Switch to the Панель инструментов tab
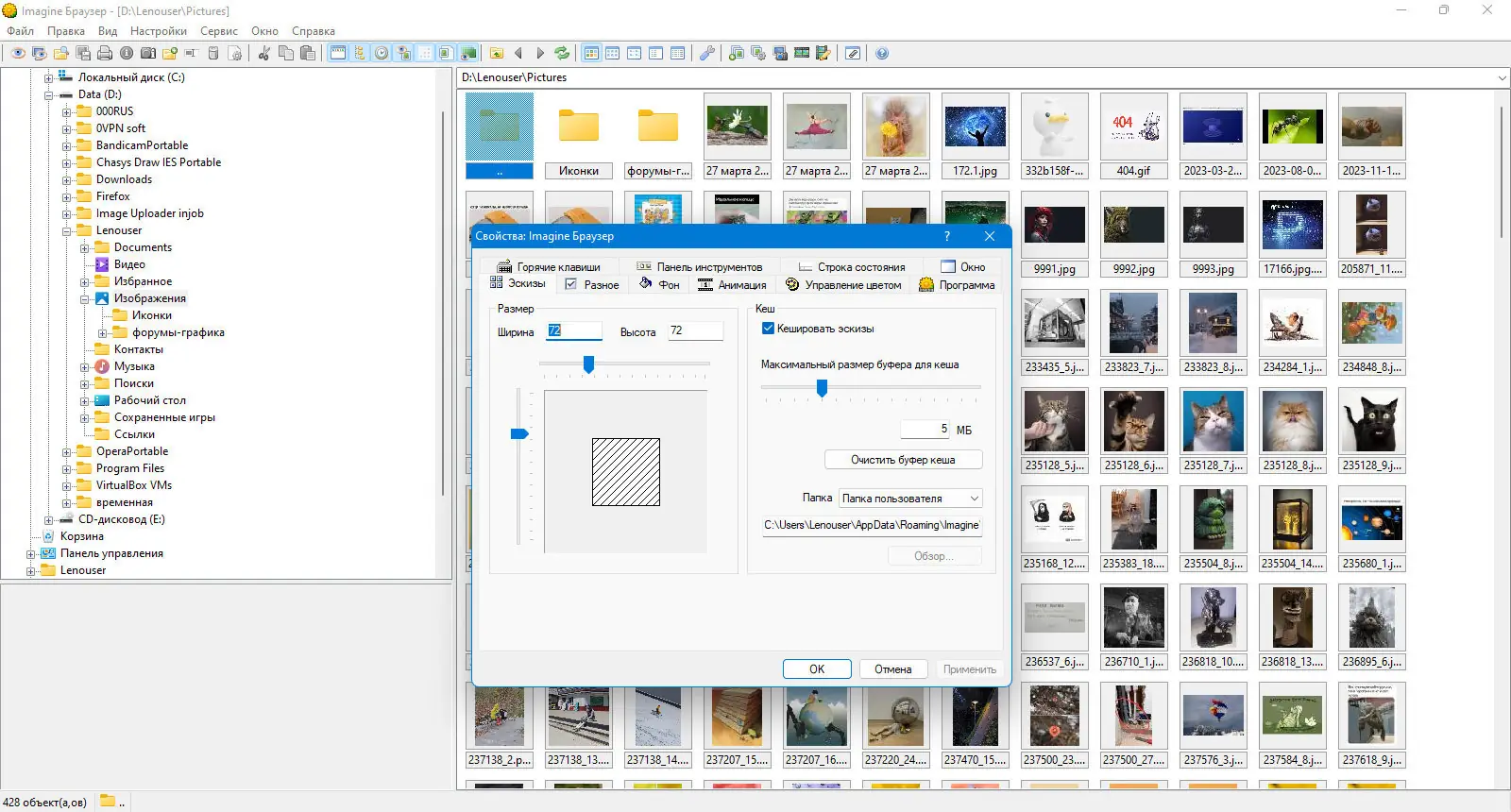The height and width of the screenshot is (812, 1511). tap(699, 267)
